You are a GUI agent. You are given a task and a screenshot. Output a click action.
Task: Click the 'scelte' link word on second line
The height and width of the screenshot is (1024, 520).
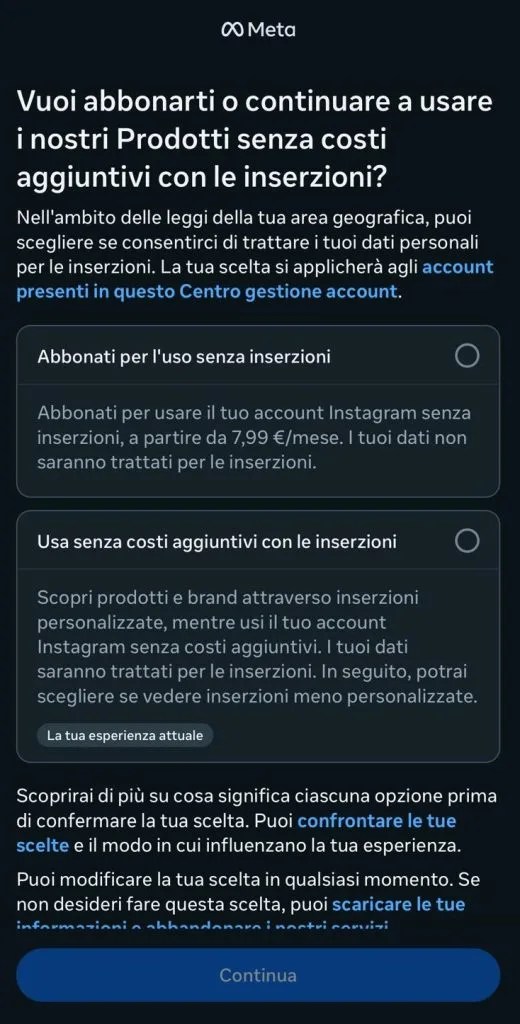click(42, 845)
